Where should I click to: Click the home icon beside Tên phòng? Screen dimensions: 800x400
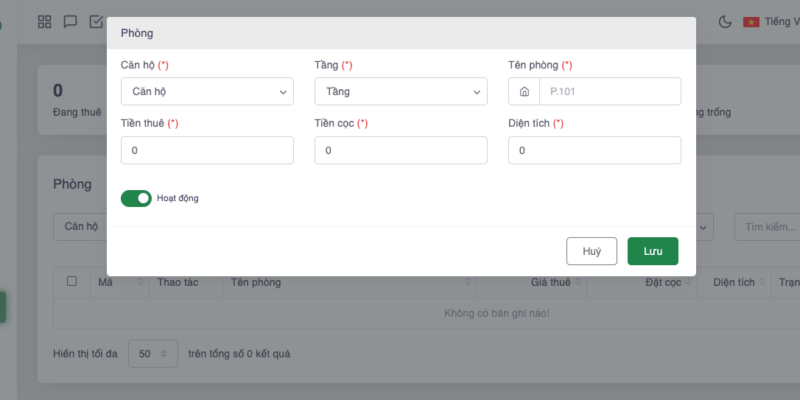(524, 92)
